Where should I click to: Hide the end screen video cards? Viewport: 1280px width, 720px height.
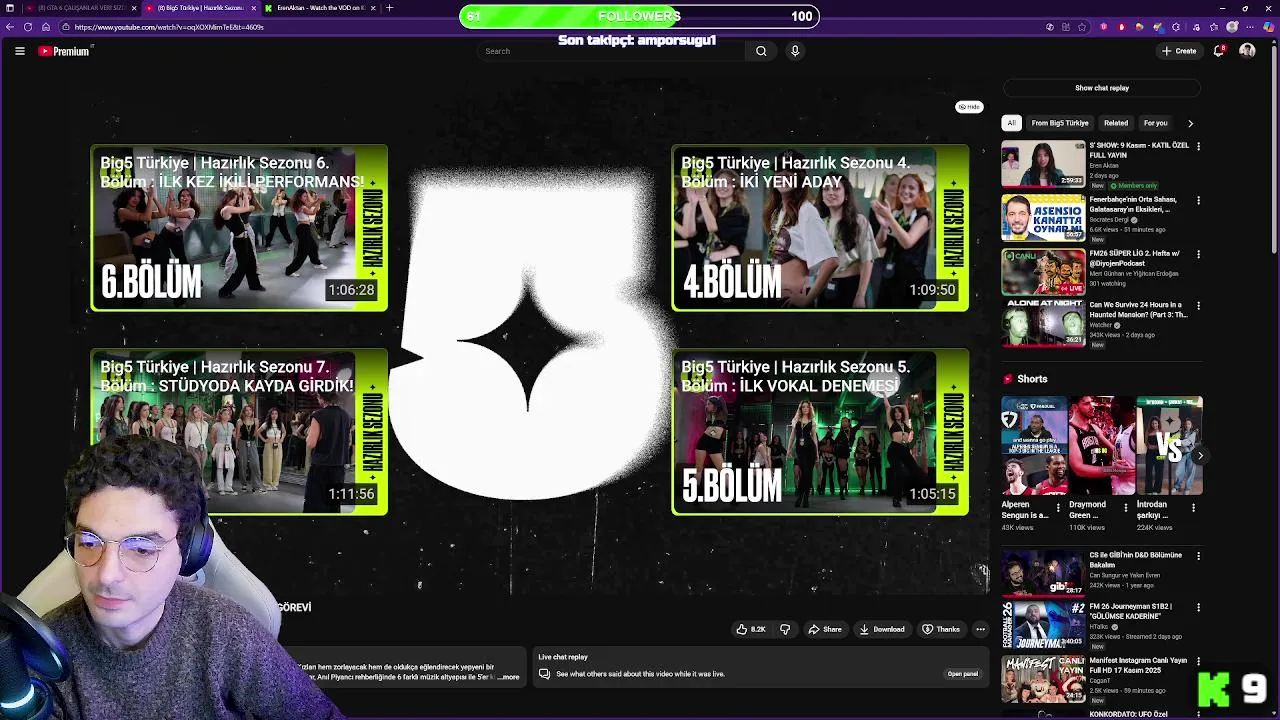click(969, 107)
